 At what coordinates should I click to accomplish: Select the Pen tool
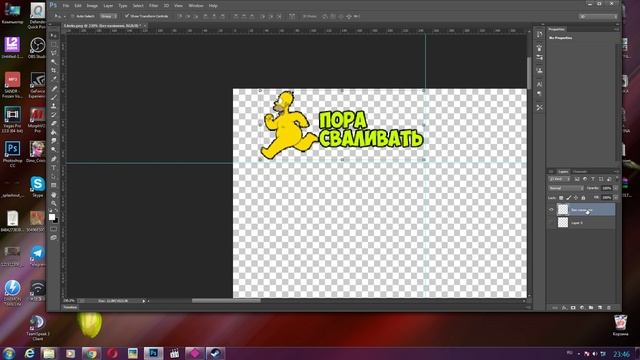tap(53, 159)
